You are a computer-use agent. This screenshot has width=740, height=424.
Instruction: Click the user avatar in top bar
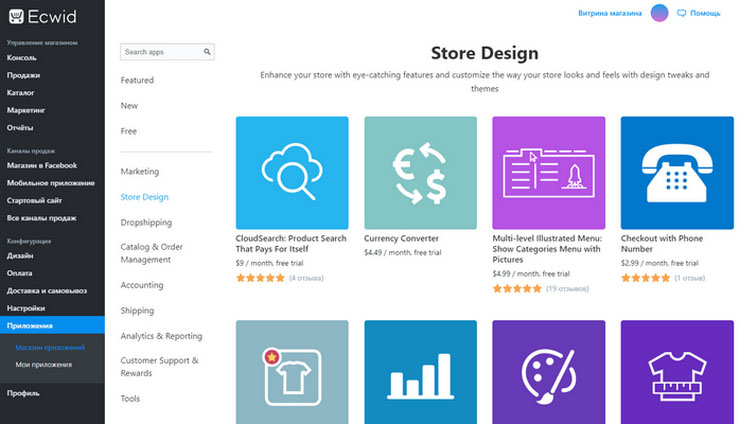[659, 13]
